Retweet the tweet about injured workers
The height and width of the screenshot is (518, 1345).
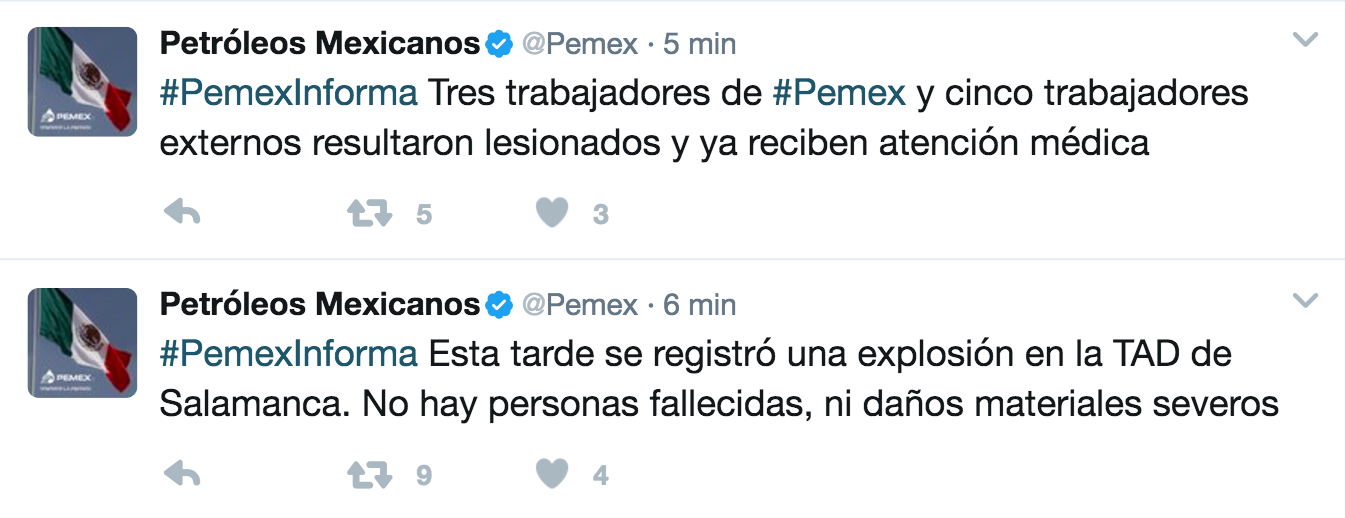(x=369, y=213)
